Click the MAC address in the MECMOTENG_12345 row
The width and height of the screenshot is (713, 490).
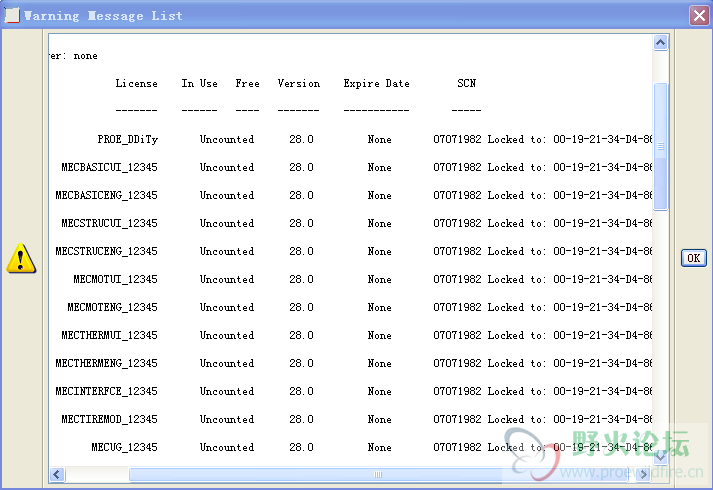603,307
